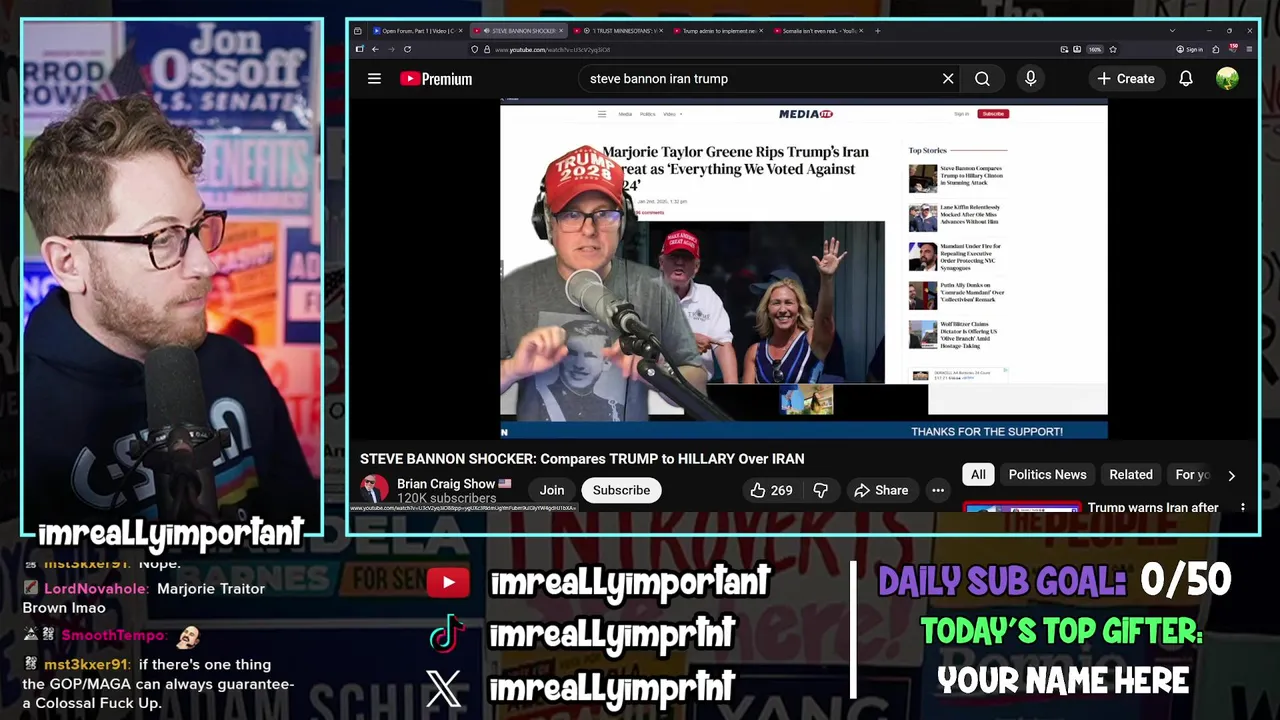The width and height of the screenshot is (1280, 720).
Task: Join the Brian Craig Show channel
Action: pyautogui.click(x=552, y=490)
